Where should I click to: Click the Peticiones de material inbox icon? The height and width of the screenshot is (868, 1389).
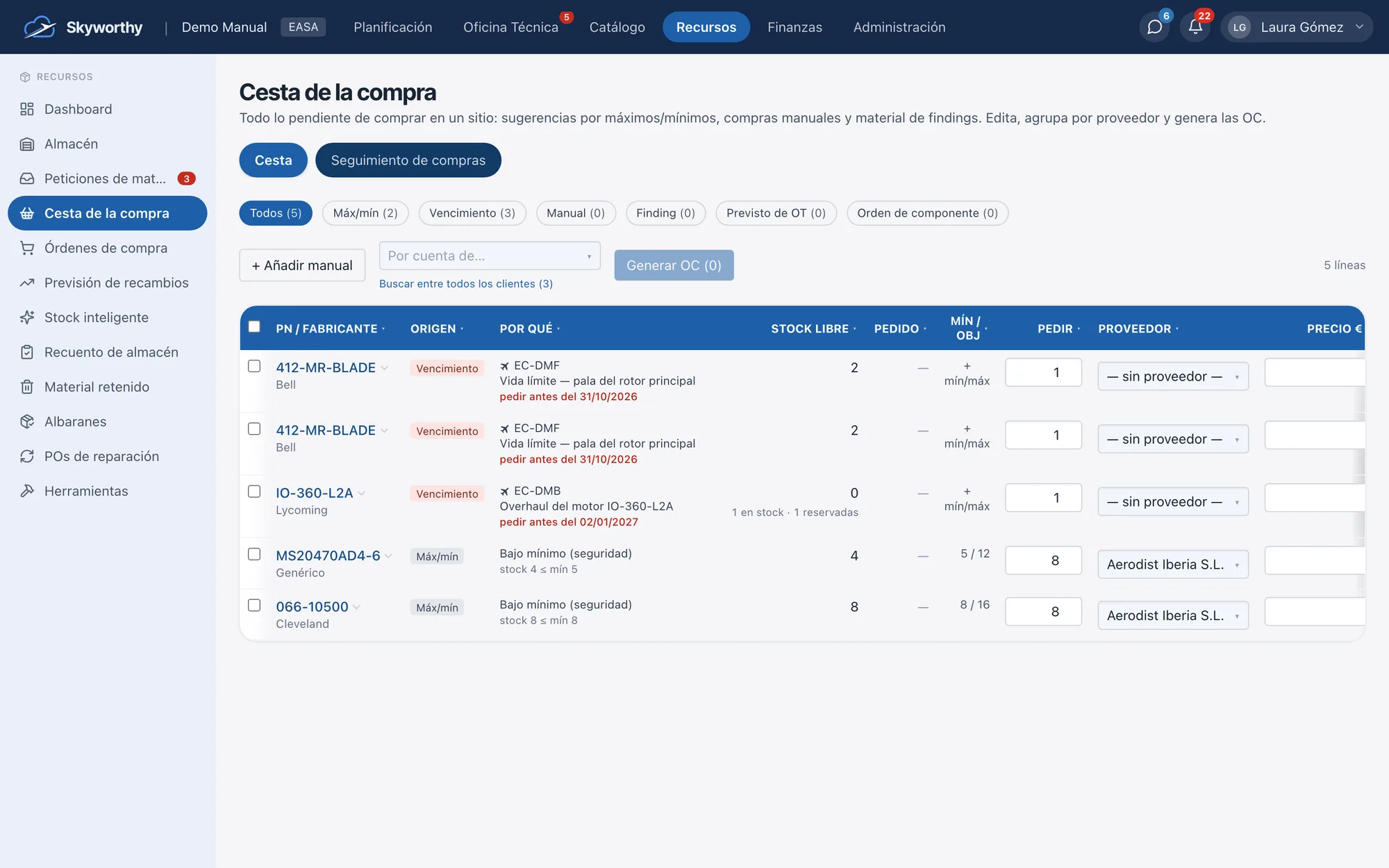(x=27, y=178)
